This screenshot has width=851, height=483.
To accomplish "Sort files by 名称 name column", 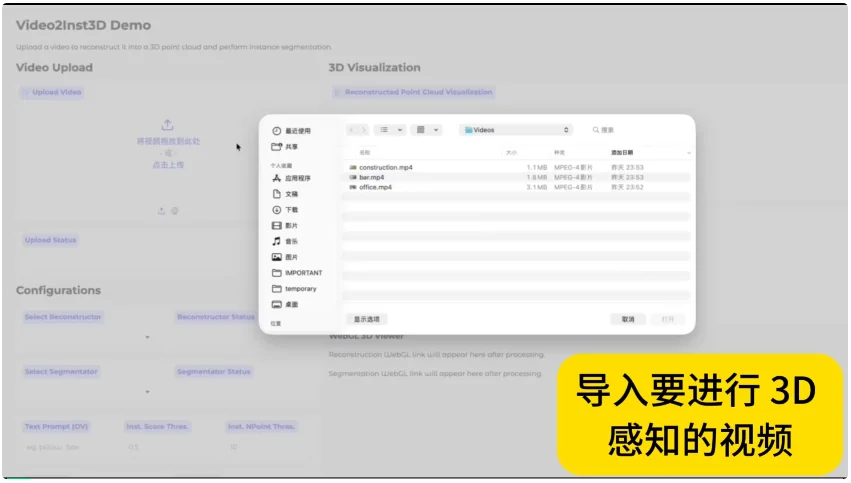I will pos(365,153).
